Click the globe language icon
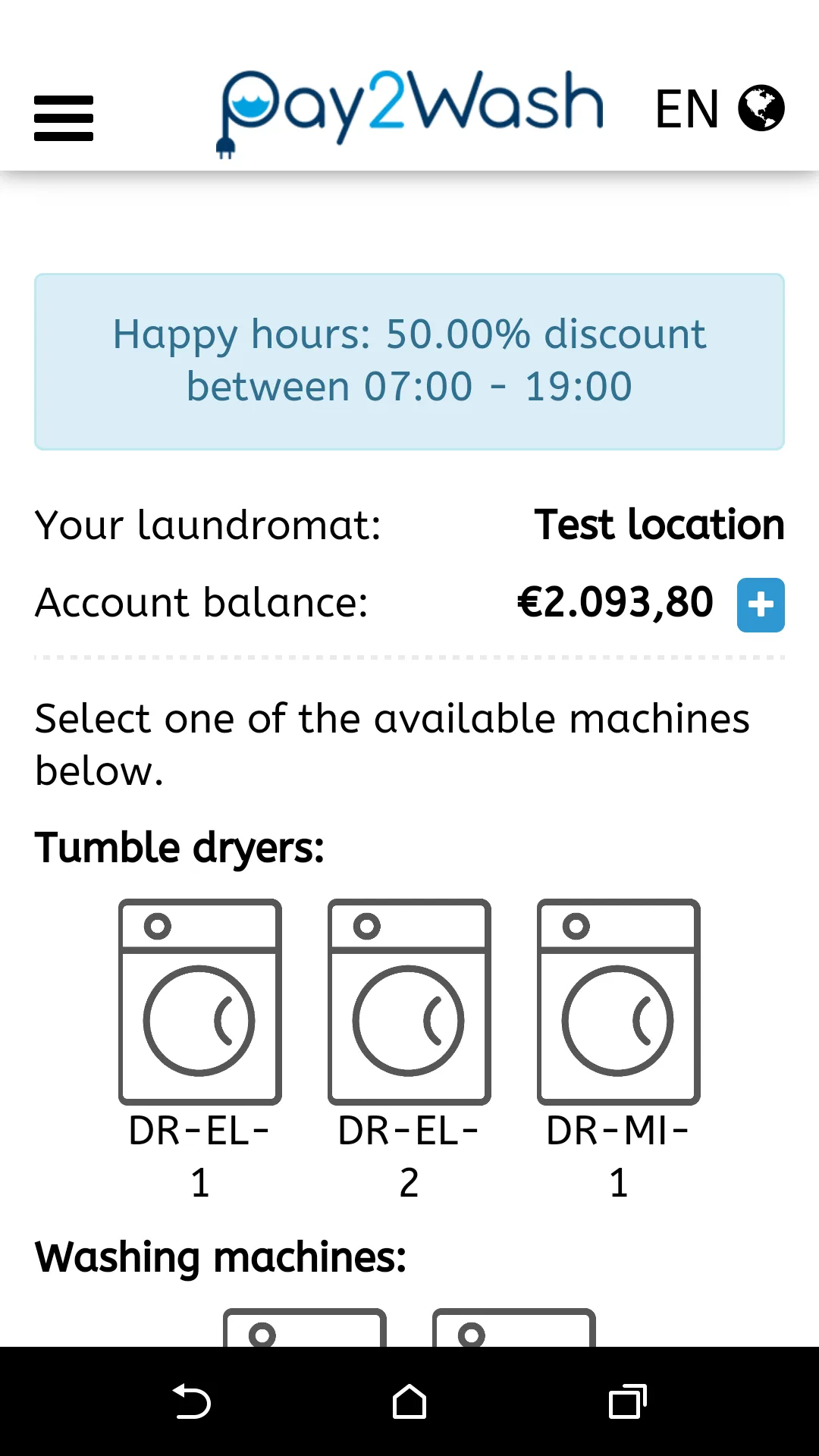This screenshot has width=819, height=1456. 761,108
